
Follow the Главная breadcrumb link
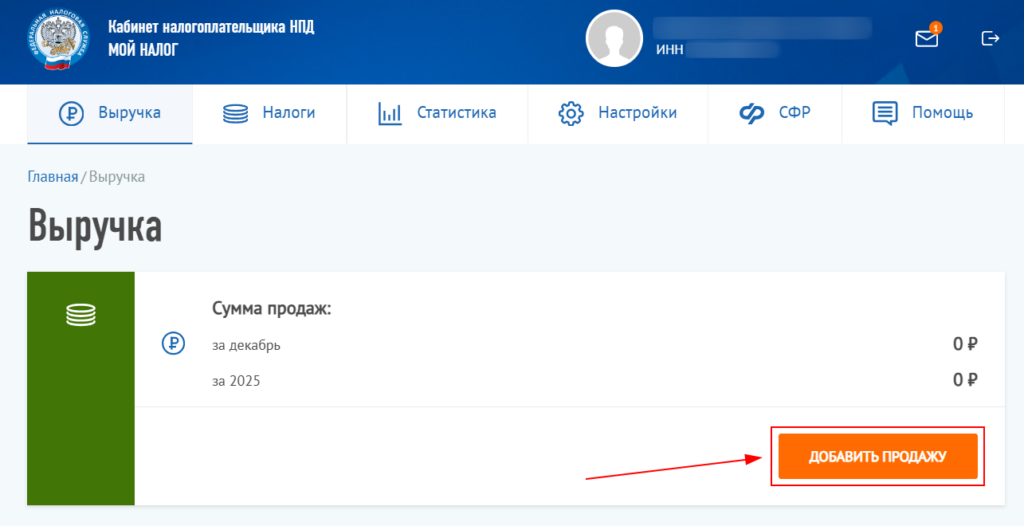(52, 177)
